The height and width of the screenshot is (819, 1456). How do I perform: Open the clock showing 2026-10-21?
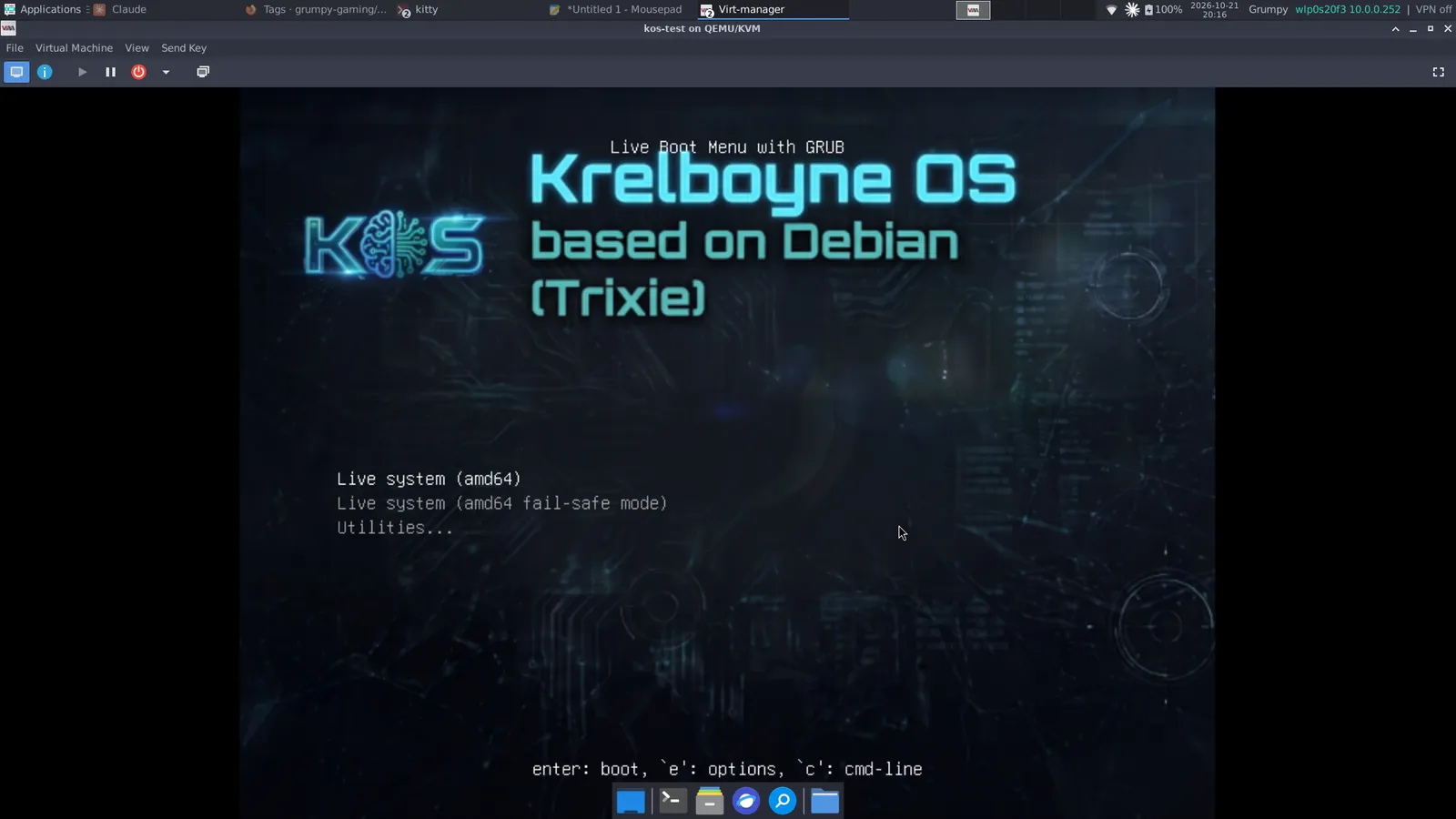coord(1214,10)
